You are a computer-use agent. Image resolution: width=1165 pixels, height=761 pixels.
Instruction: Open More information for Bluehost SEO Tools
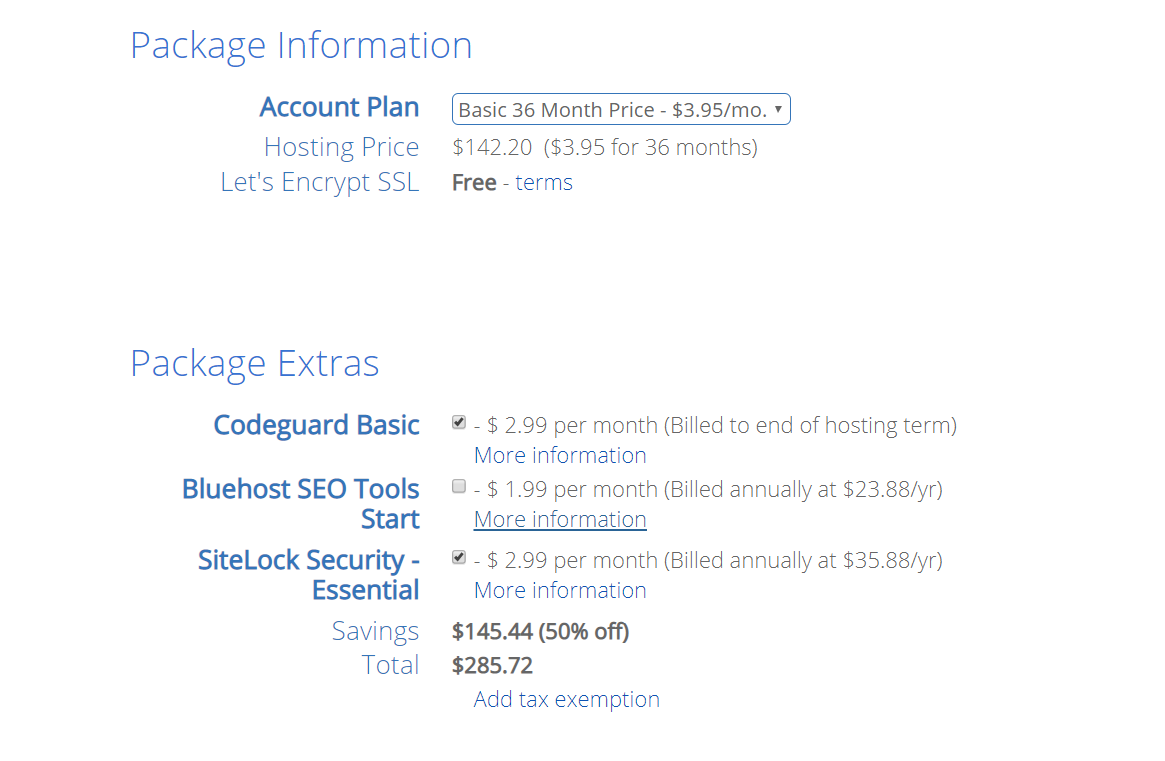click(x=560, y=519)
